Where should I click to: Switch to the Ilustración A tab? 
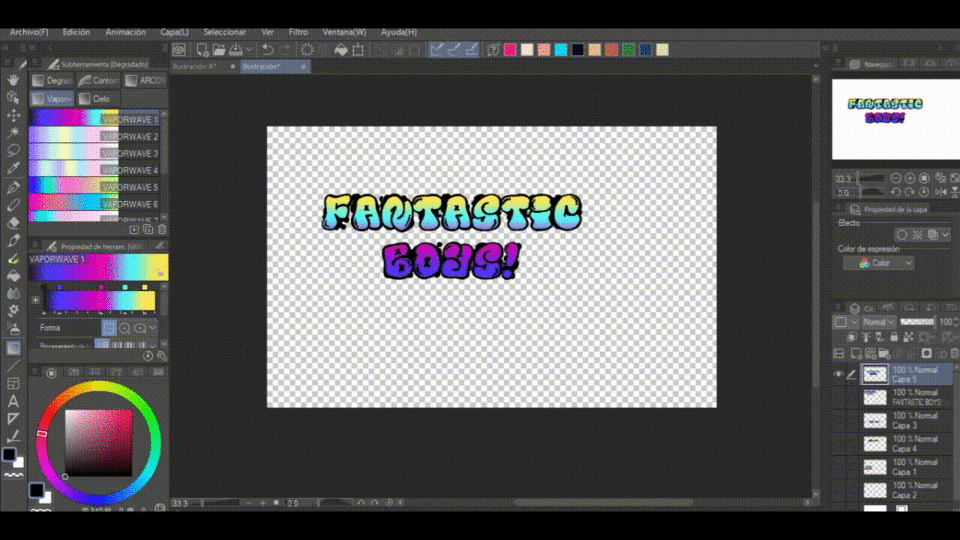point(194,66)
